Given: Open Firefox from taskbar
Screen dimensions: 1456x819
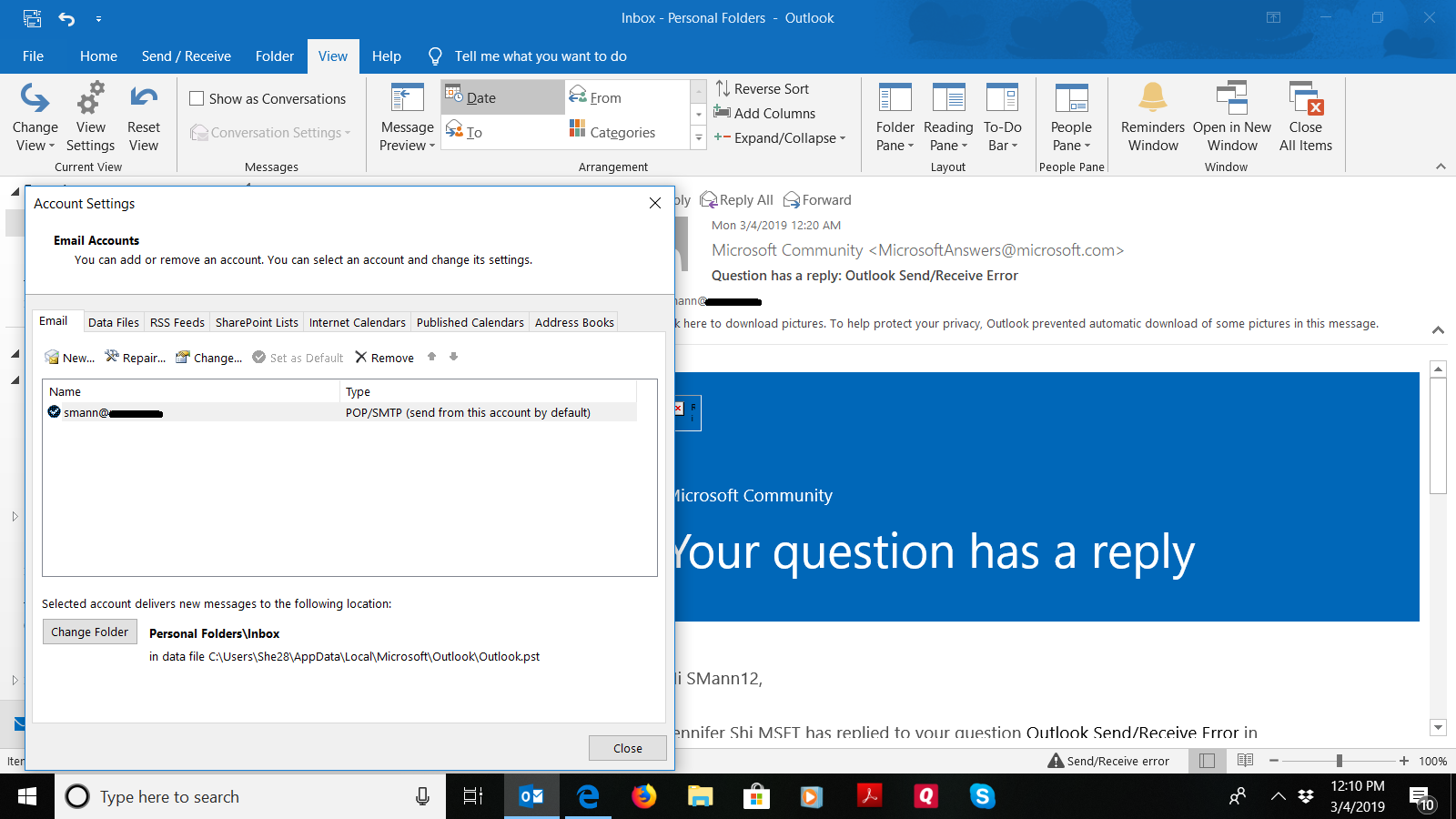Looking at the screenshot, I should [644, 796].
